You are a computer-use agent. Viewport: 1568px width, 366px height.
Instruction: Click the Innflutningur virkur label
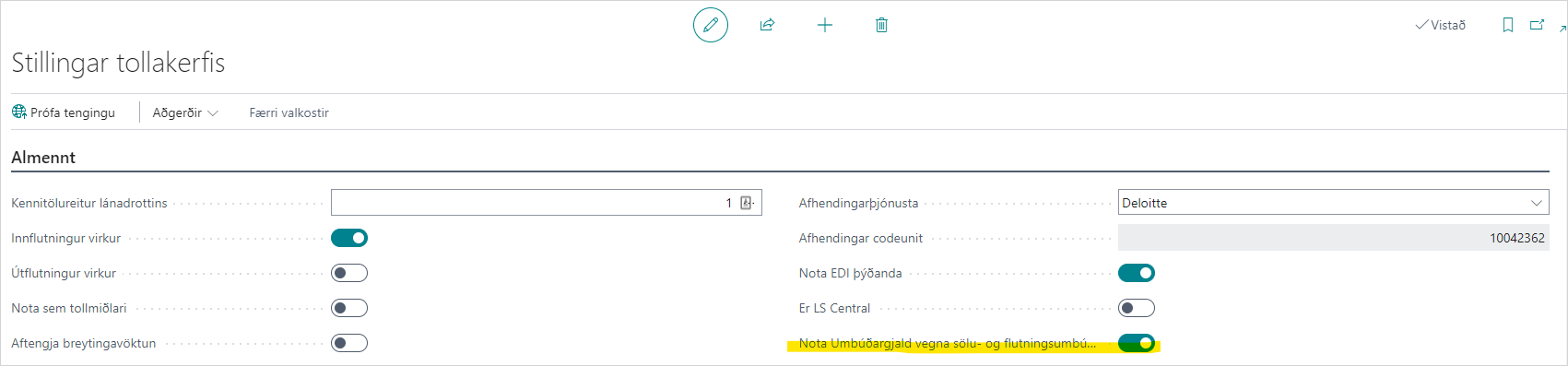click(65, 238)
